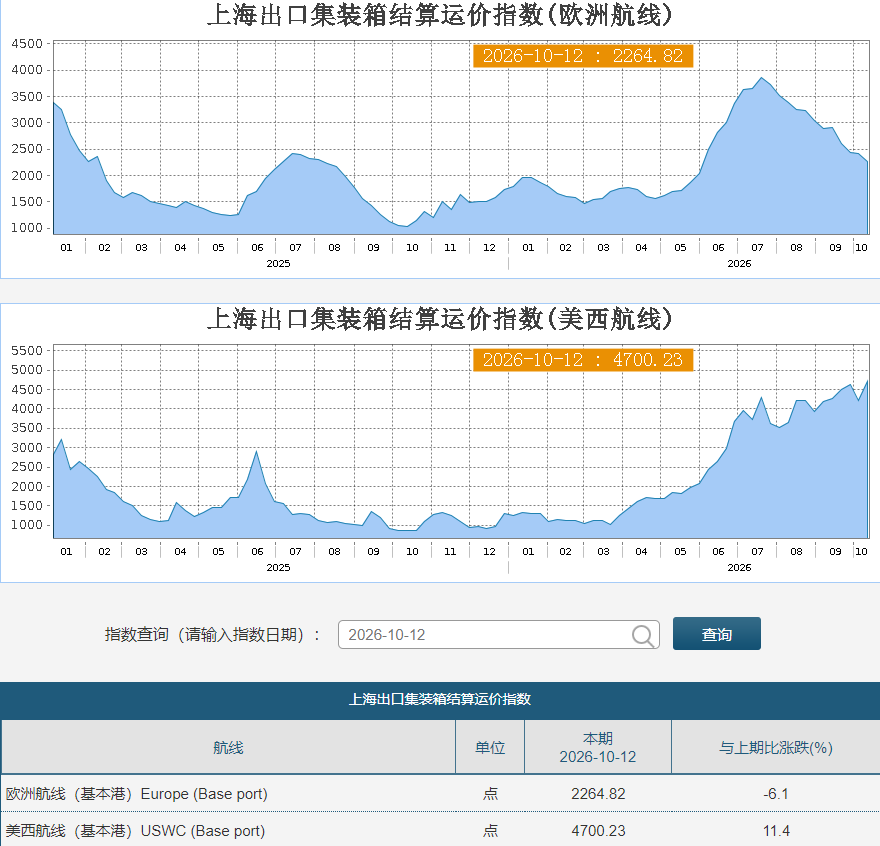Focus the index date input field
880x846 pixels.
[498, 634]
